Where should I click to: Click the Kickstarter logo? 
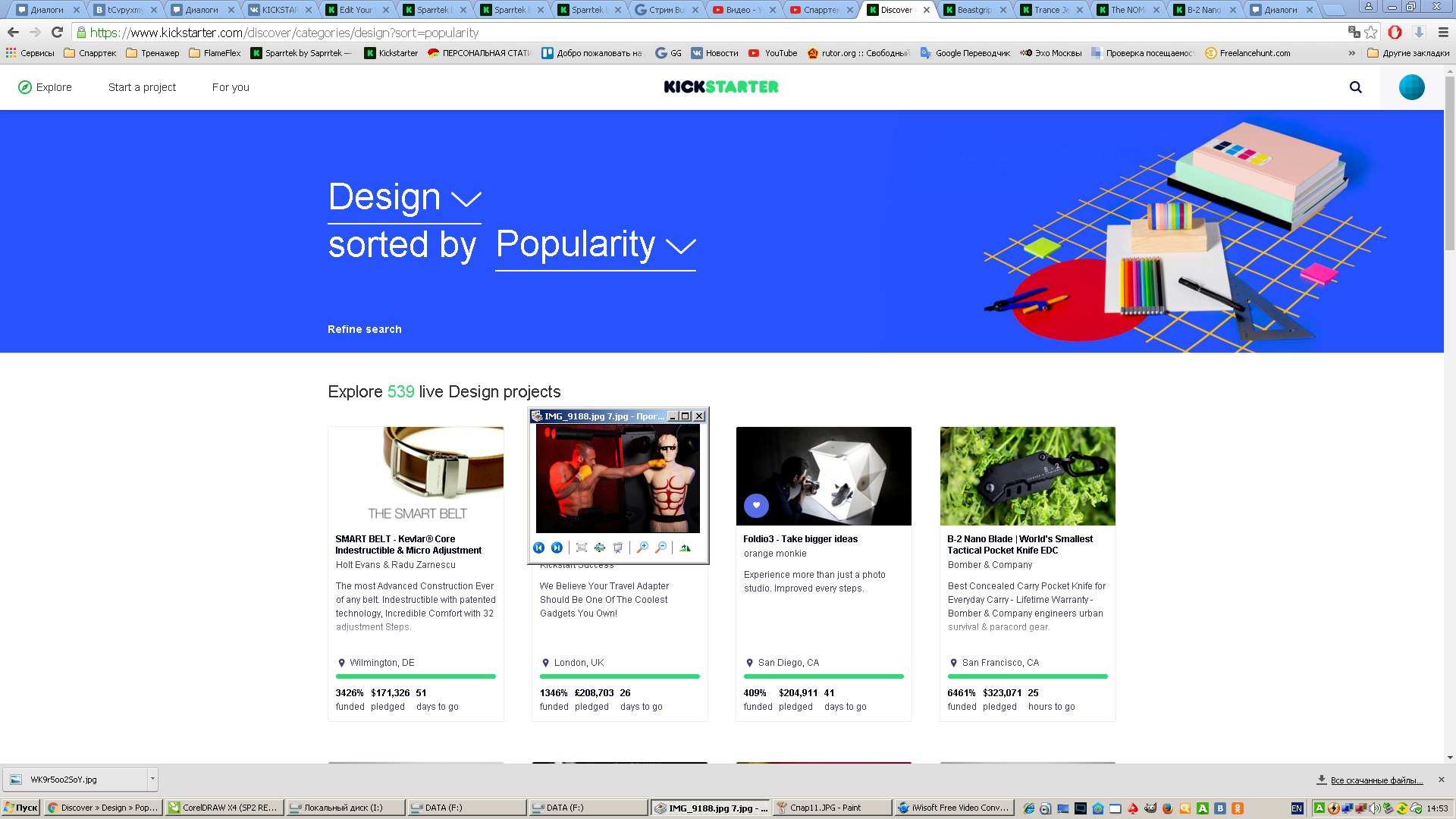[721, 86]
